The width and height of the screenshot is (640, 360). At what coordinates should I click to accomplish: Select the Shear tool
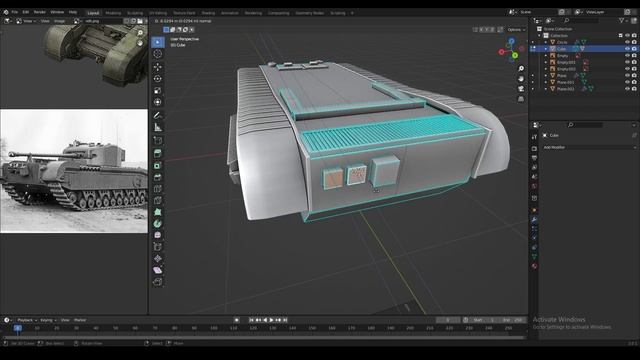158,270
